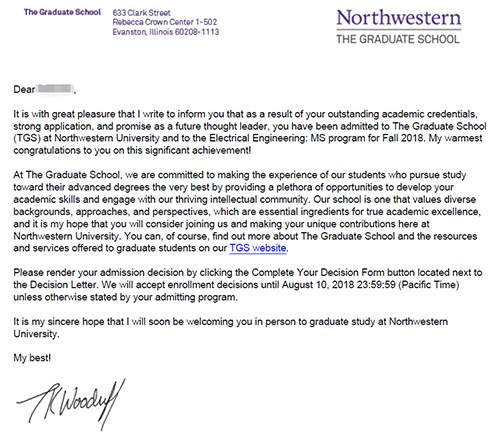The height and width of the screenshot is (440, 500).
Task: Click the purple The Graduate School heading
Action: [x=62, y=12]
